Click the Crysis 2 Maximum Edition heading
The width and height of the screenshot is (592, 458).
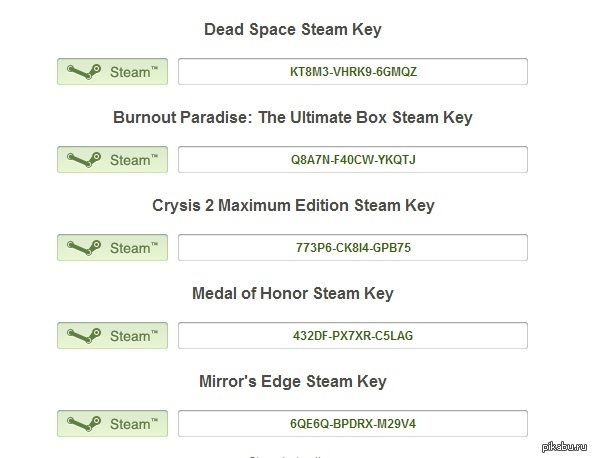click(x=293, y=206)
